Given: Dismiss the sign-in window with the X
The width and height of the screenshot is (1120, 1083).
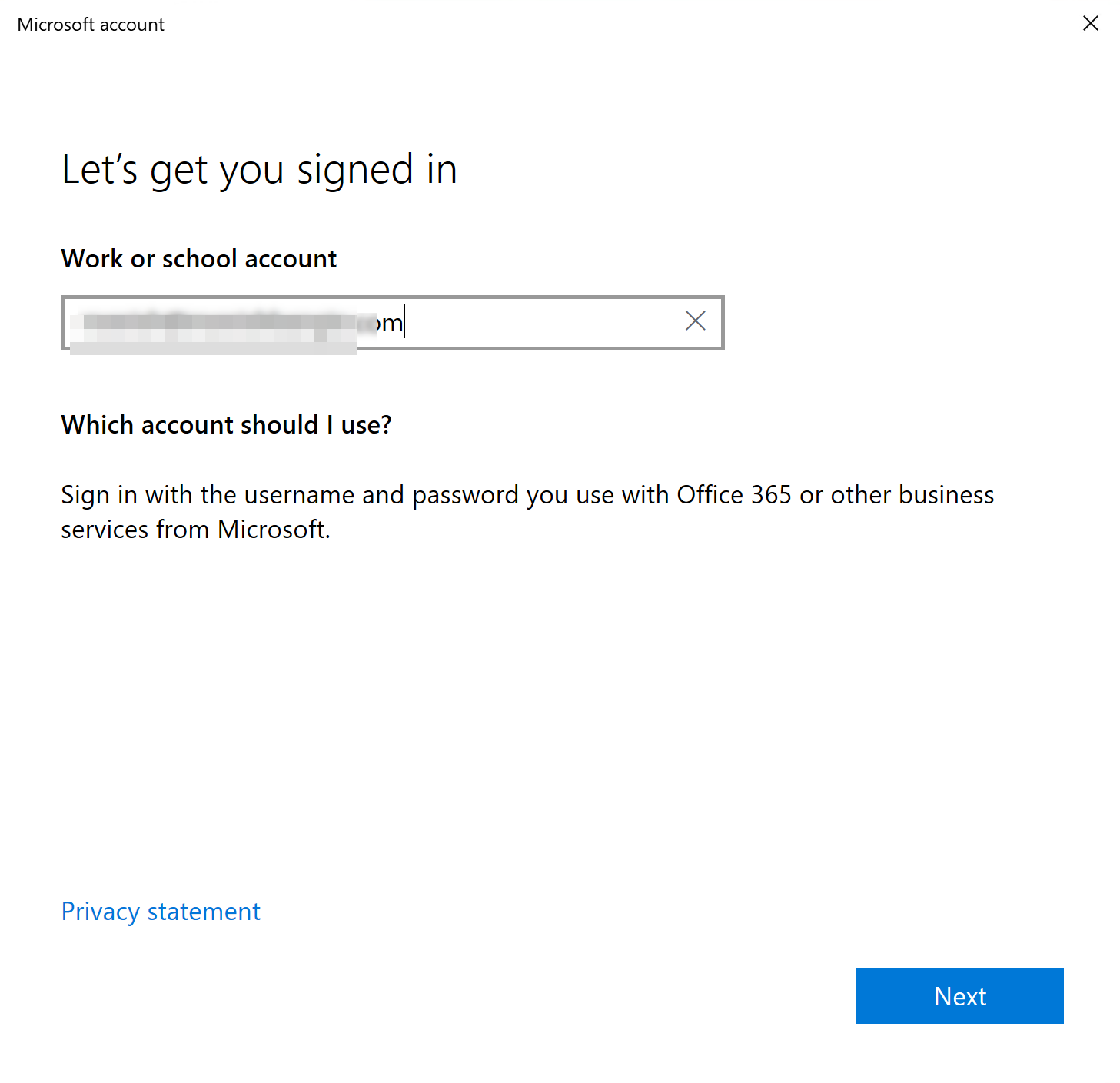Looking at the screenshot, I should point(1090,23).
